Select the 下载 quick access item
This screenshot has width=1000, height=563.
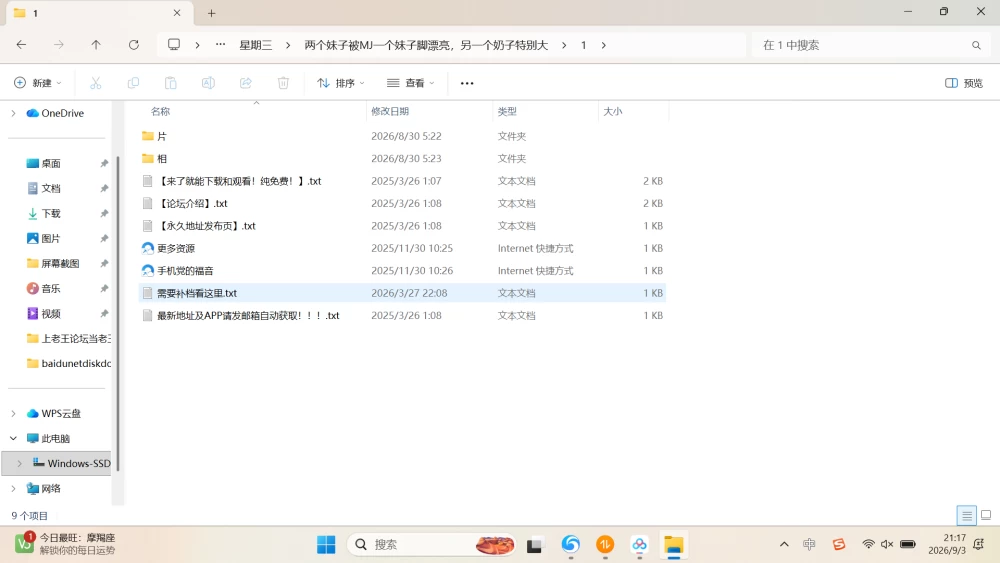click(51, 214)
